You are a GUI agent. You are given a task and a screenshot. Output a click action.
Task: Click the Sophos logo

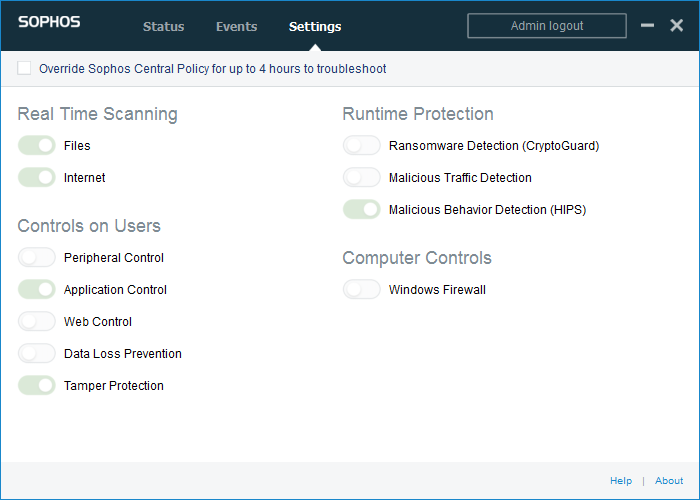(49, 22)
